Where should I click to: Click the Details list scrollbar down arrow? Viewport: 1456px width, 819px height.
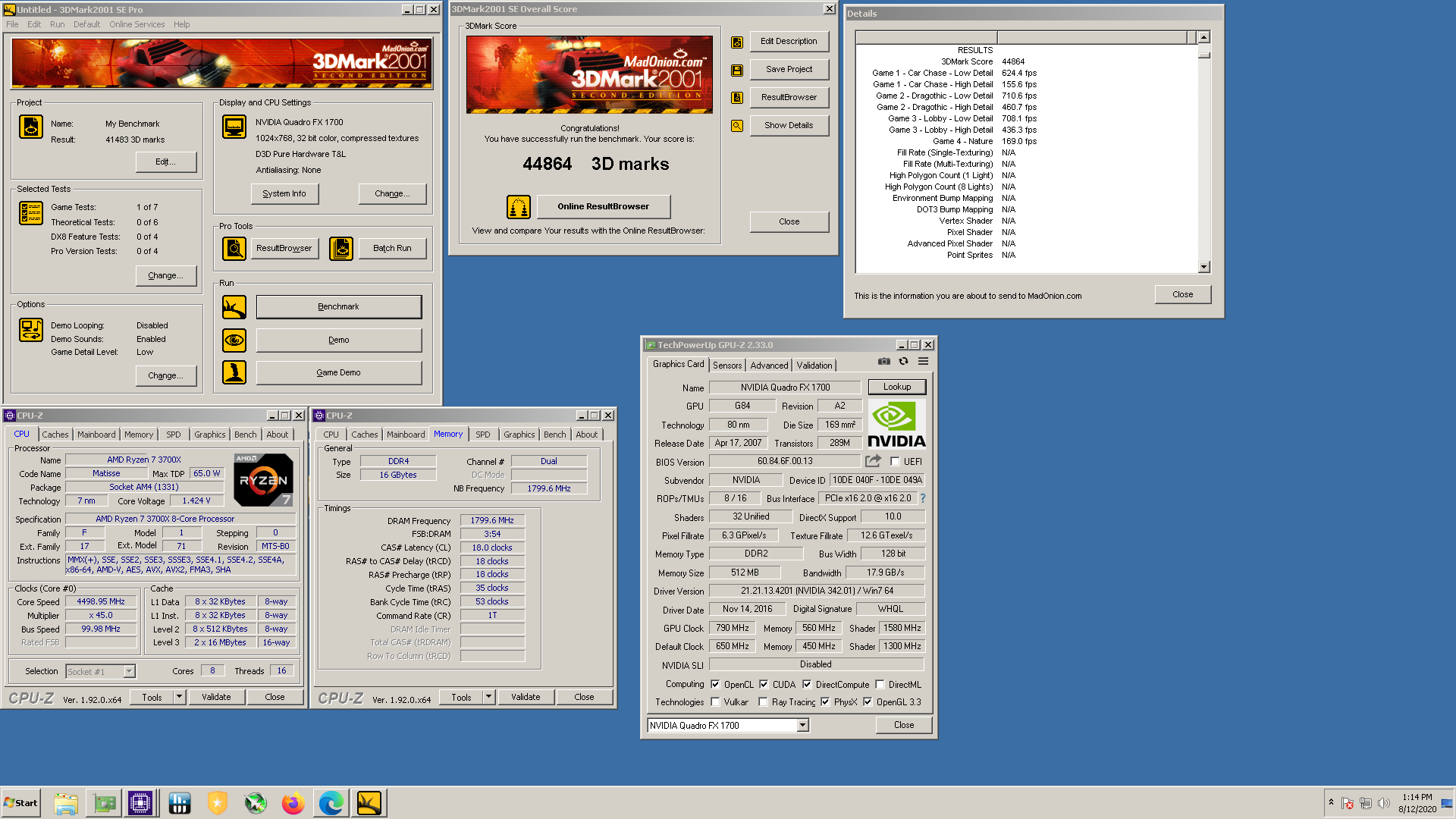click(x=1203, y=267)
